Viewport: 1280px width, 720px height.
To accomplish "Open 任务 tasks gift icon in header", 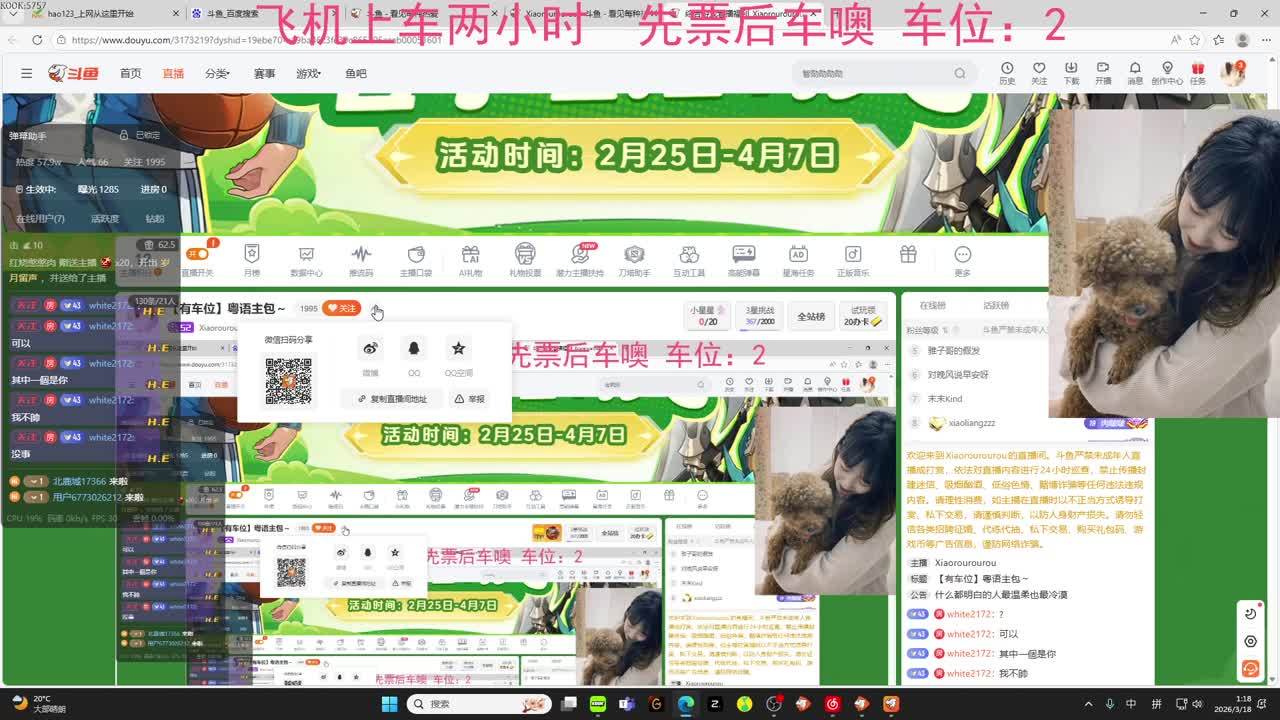I will pos(1198,73).
